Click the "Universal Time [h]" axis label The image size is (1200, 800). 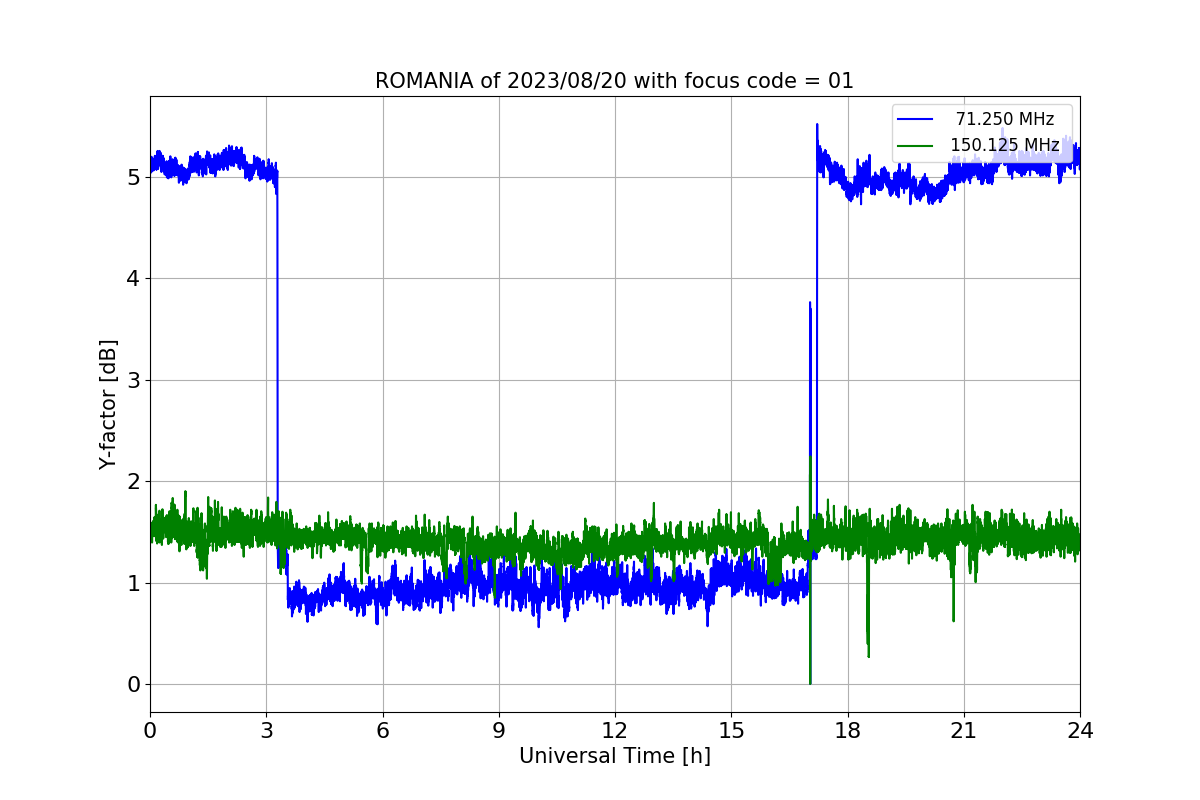tap(615, 757)
